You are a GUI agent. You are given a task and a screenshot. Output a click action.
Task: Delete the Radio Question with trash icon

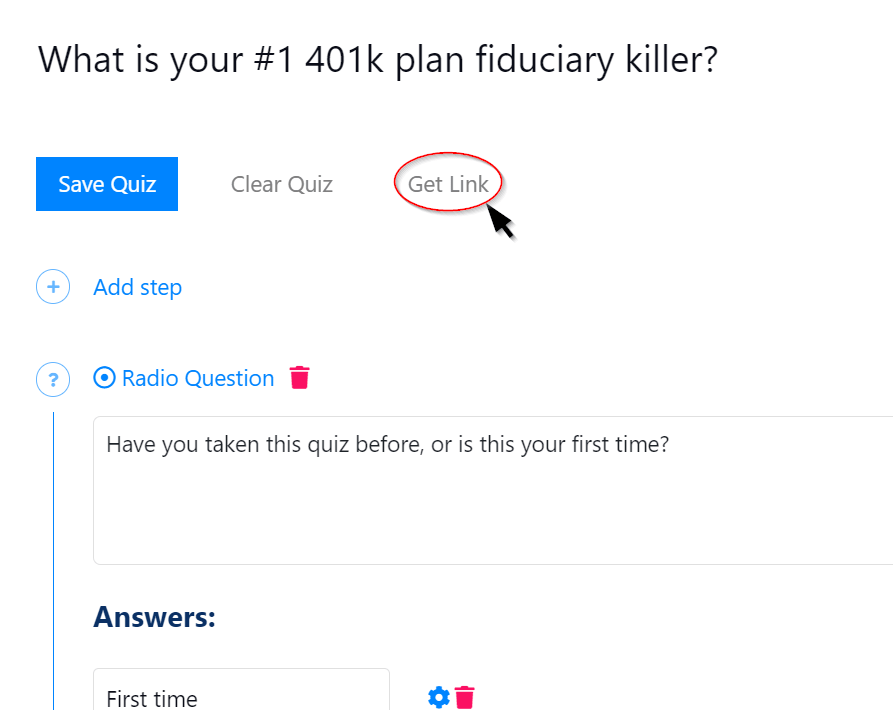click(300, 378)
